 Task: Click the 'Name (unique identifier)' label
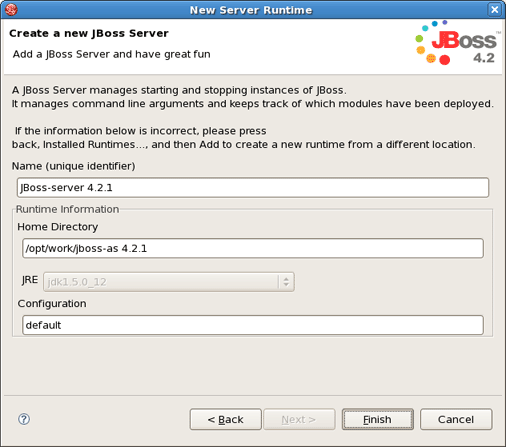pos(74,166)
